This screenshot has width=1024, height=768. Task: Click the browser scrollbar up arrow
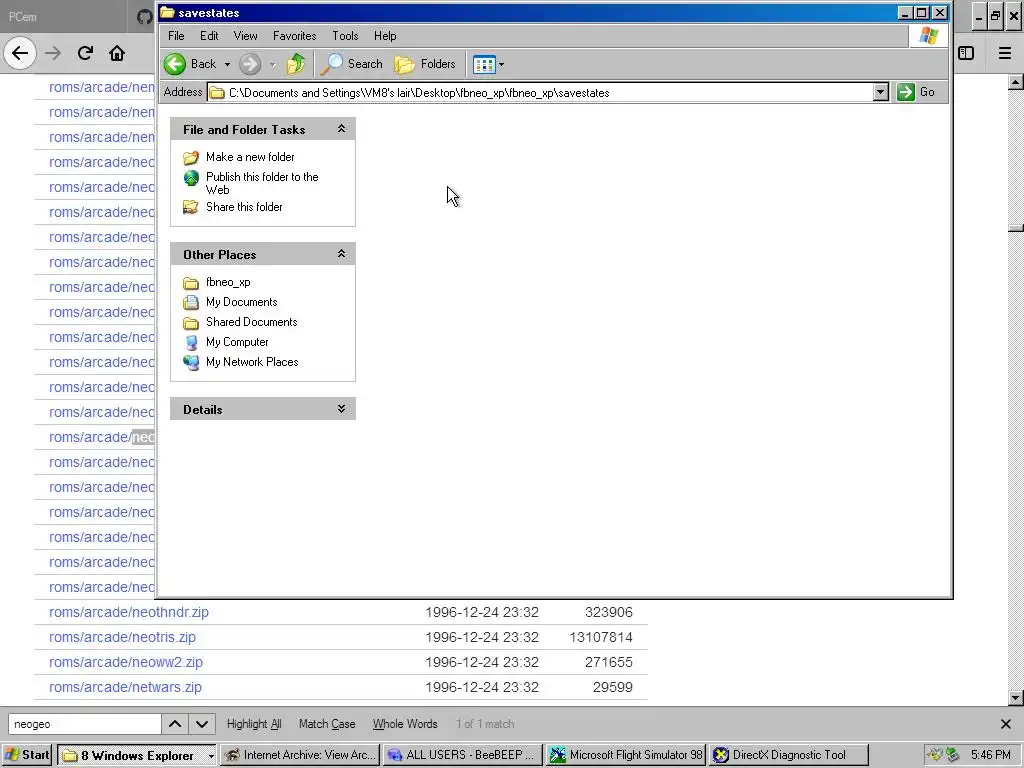pos(1016,82)
